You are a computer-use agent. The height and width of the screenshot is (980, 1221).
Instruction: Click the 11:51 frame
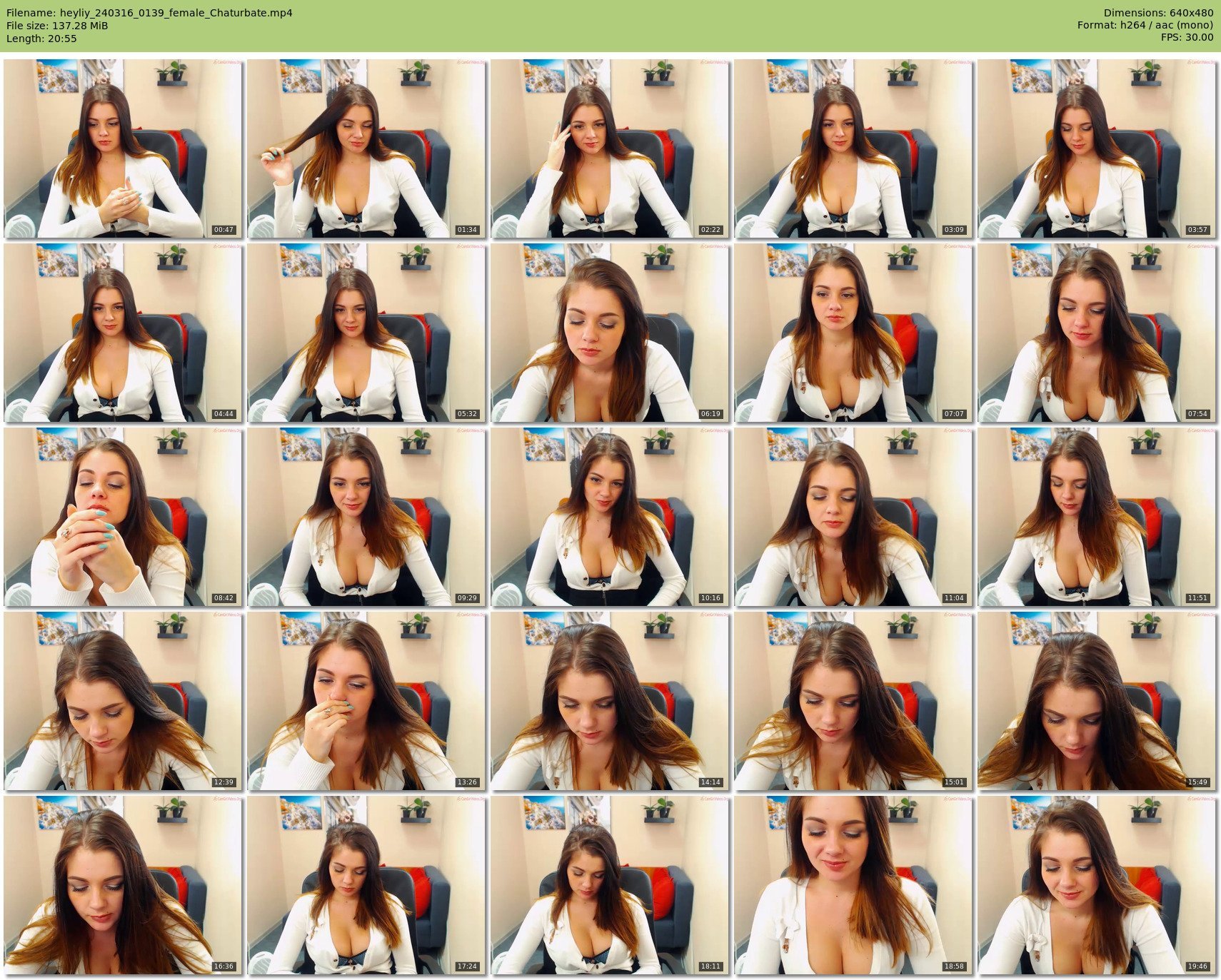point(1096,517)
